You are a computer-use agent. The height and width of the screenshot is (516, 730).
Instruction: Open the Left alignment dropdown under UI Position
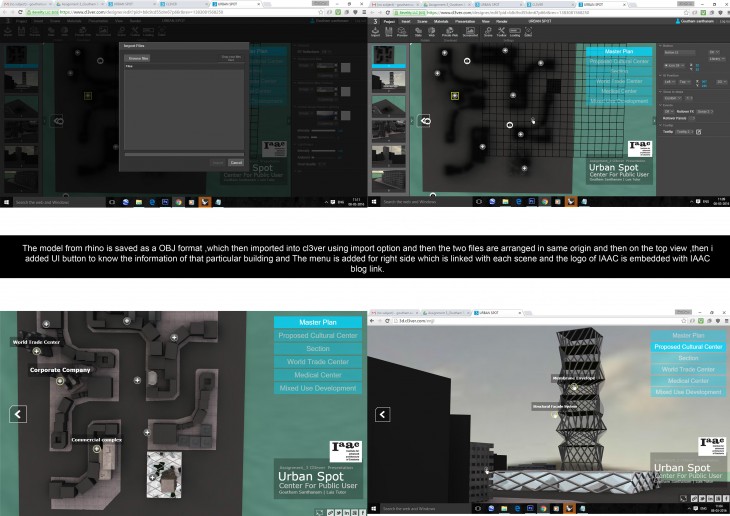[670, 83]
